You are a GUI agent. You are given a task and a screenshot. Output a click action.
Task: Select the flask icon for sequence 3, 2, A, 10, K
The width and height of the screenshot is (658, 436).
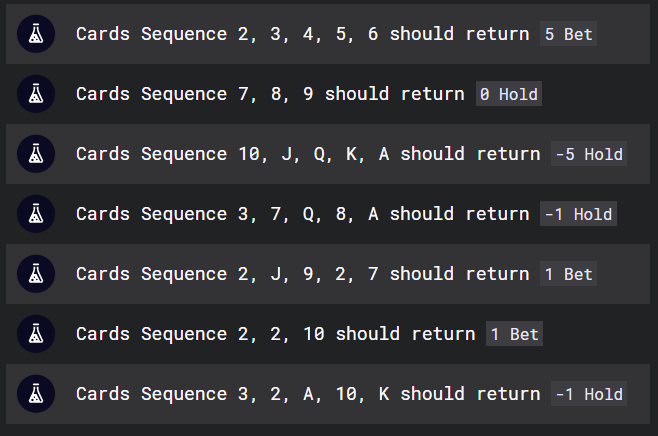[x=36, y=394]
